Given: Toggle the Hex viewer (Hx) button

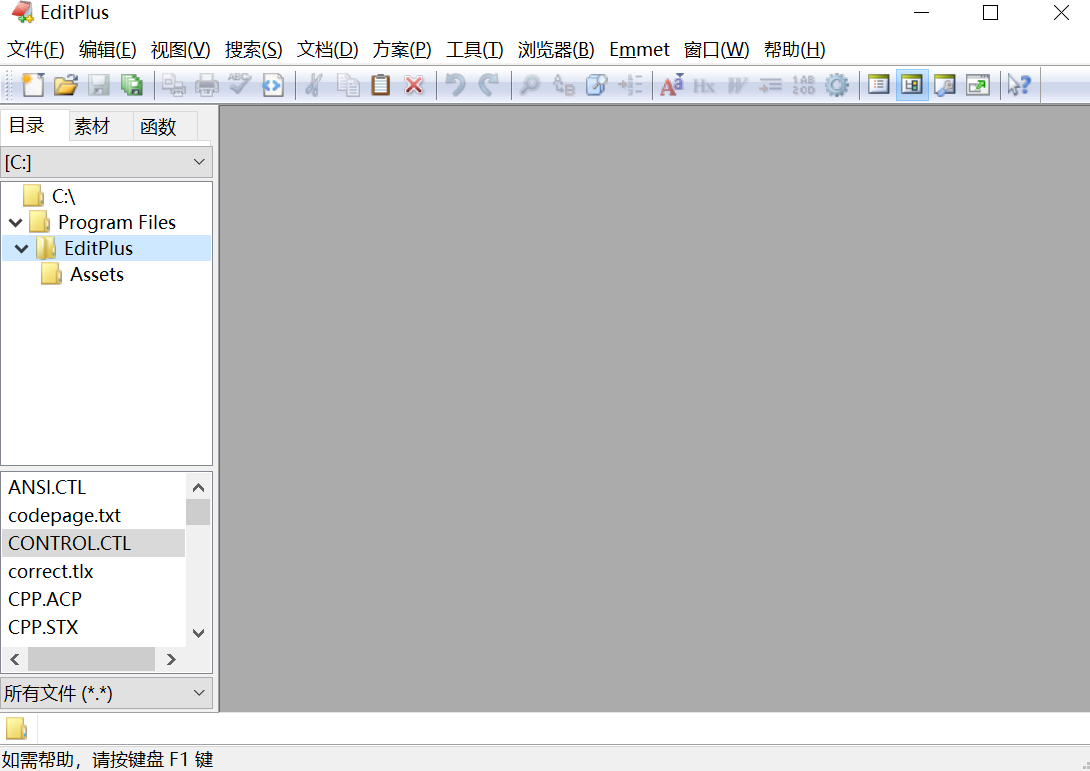Looking at the screenshot, I should (x=704, y=85).
